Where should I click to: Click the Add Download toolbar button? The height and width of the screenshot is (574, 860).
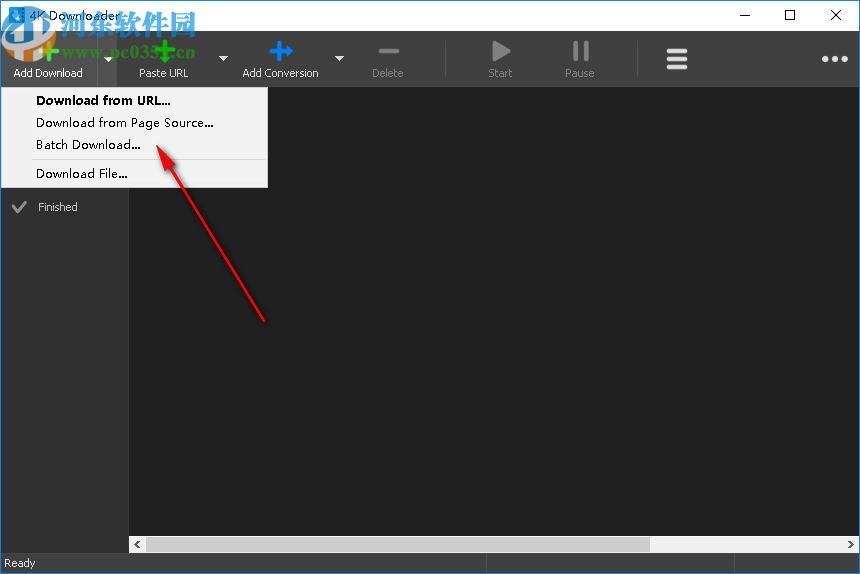48,59
